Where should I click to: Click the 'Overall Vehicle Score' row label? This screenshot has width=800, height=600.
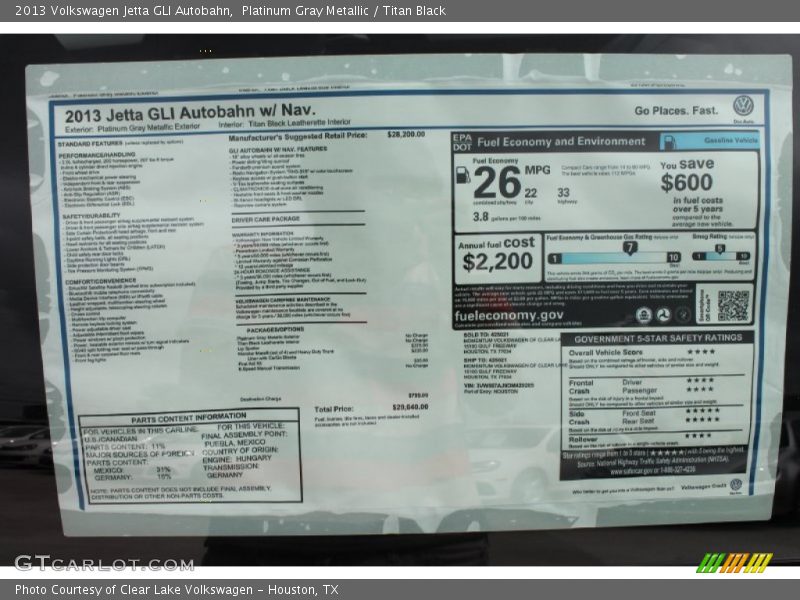pyautogui.click(x=606, y=353)
